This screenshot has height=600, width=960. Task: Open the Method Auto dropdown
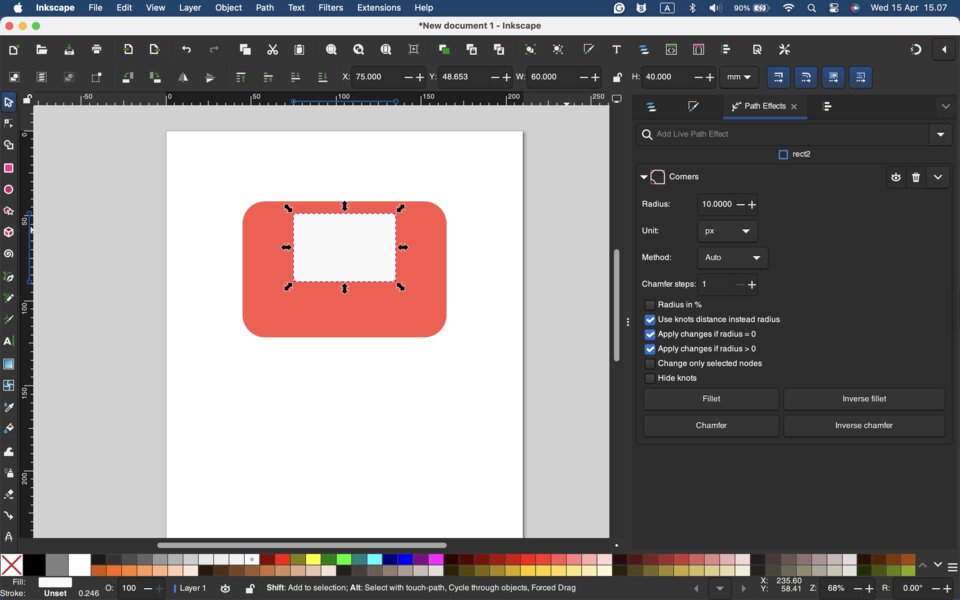732,258
